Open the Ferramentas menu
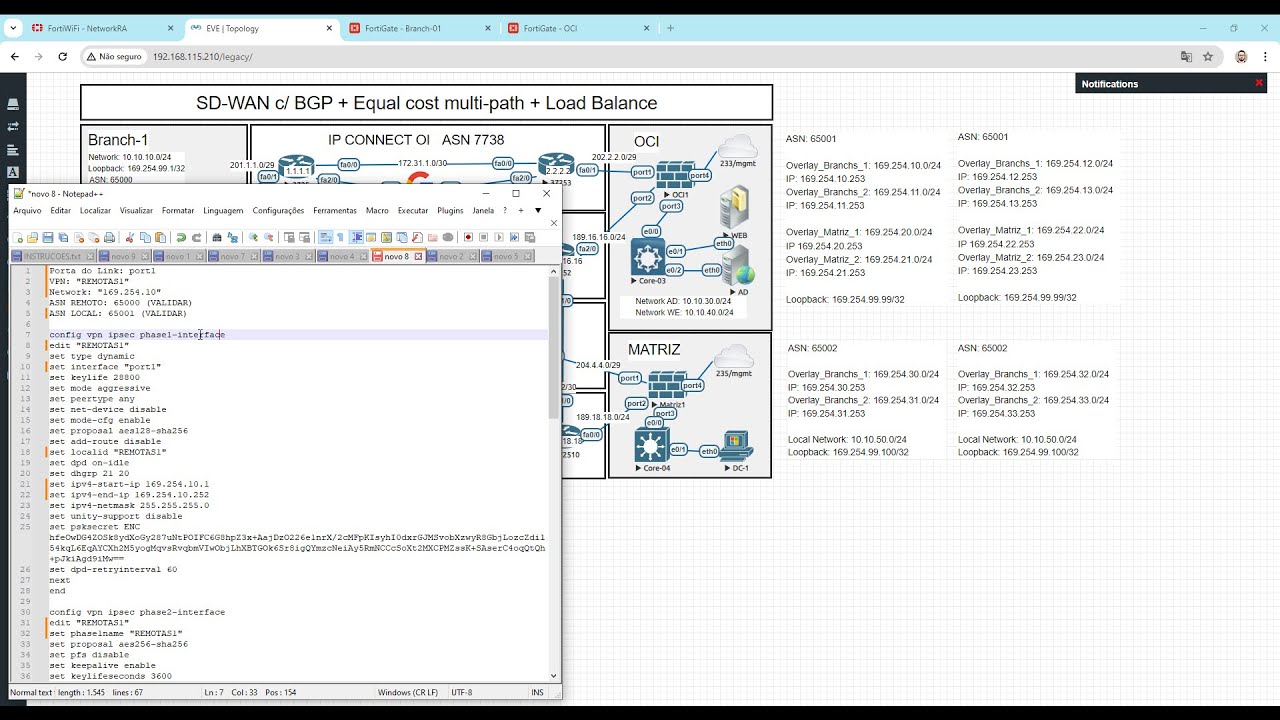 click(x=335, y=211)
